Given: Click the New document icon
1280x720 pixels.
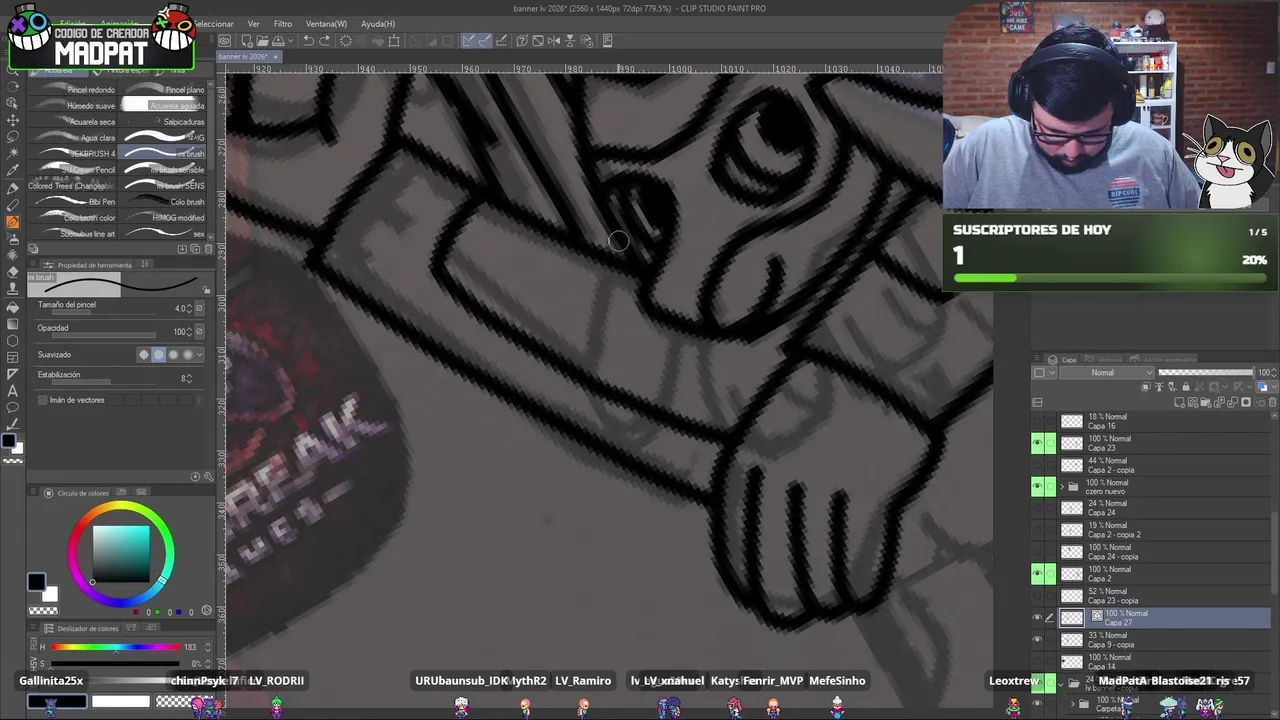Looking at the screenshot, I should (246, 41).
